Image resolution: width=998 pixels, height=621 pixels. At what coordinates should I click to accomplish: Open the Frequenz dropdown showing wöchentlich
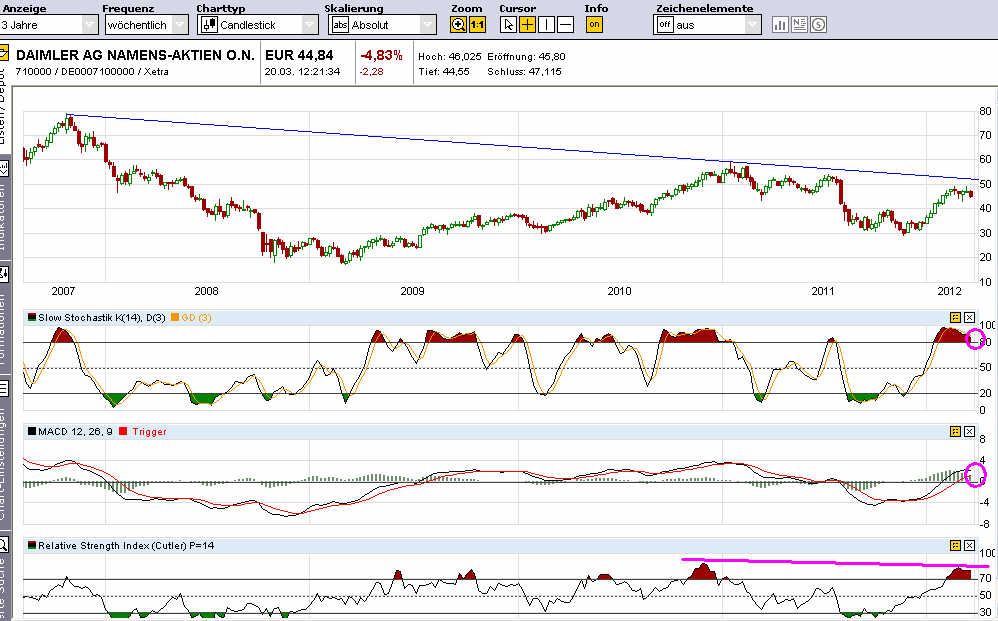click(x=146, y=25)
